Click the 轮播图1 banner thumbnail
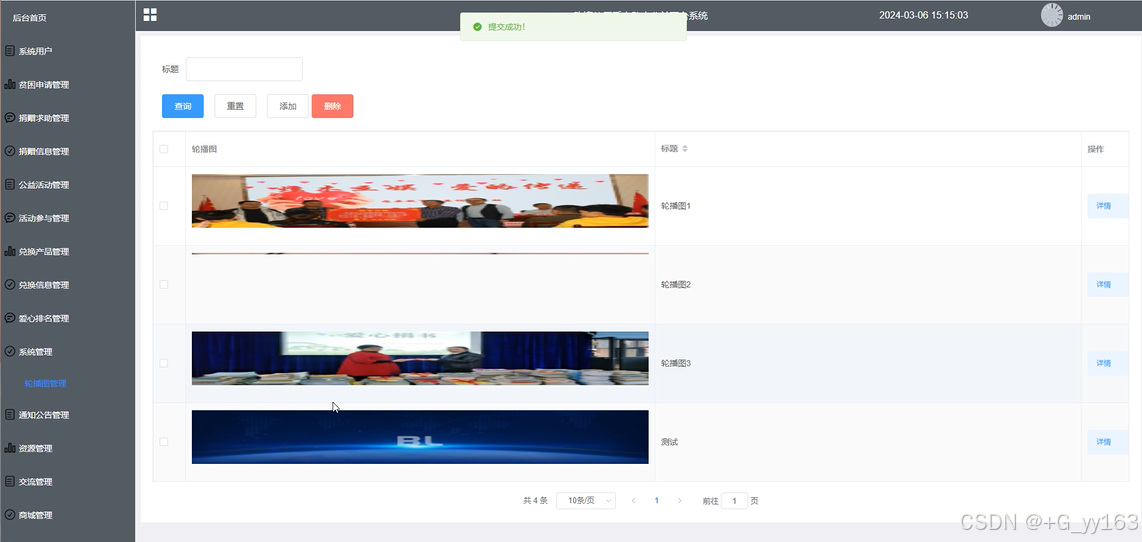Screen dimensions: 1142x542 [420, 201]
